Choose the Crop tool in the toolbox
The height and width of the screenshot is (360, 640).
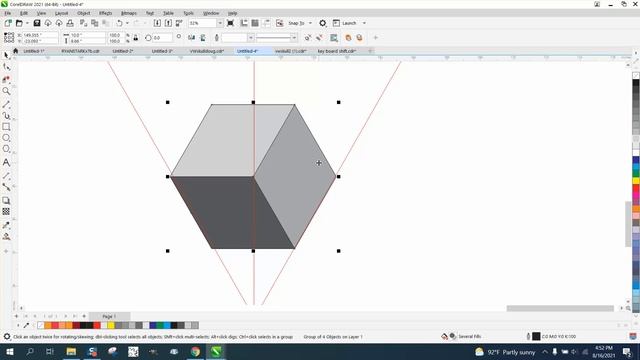6,79
